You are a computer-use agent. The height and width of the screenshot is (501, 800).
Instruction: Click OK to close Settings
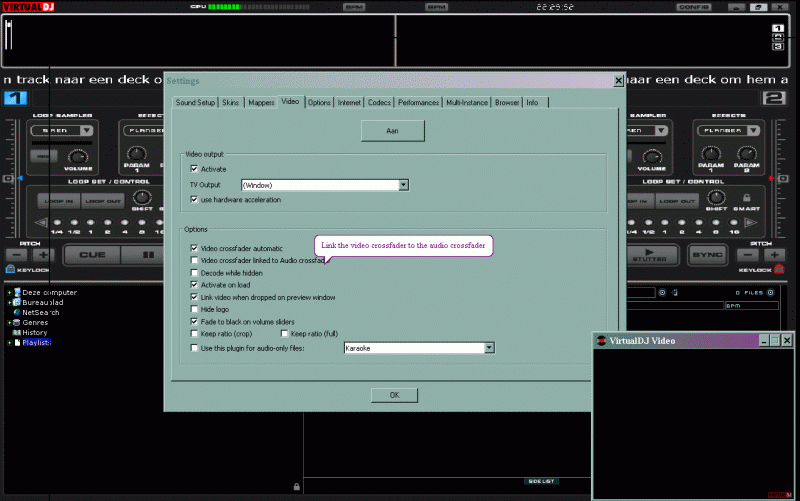click(x=394, y=395)
